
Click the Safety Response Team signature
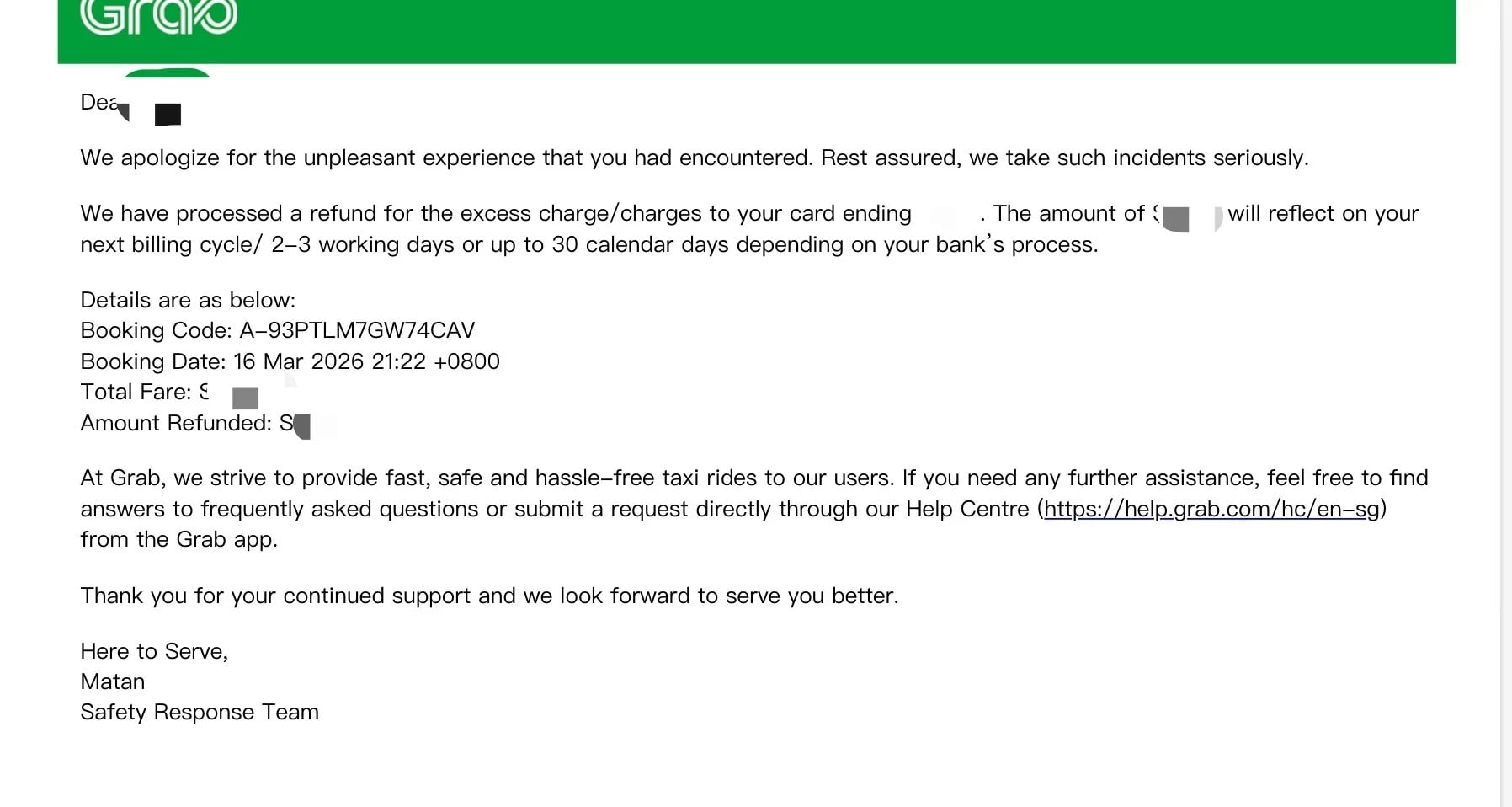(x=200, y=712)
